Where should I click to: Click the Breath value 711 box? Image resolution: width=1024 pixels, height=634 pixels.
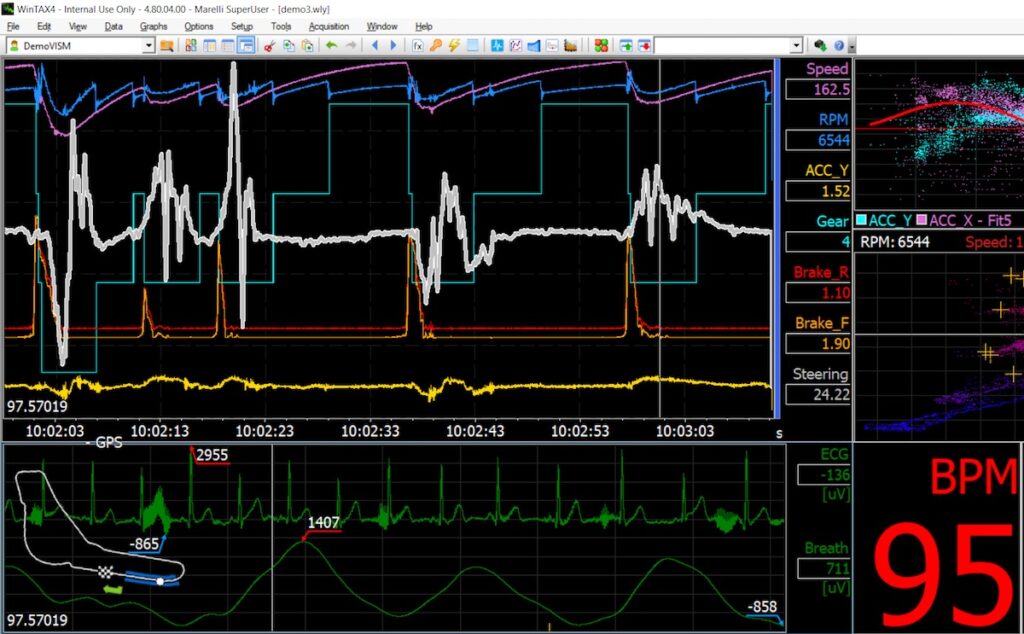(824, 569)
